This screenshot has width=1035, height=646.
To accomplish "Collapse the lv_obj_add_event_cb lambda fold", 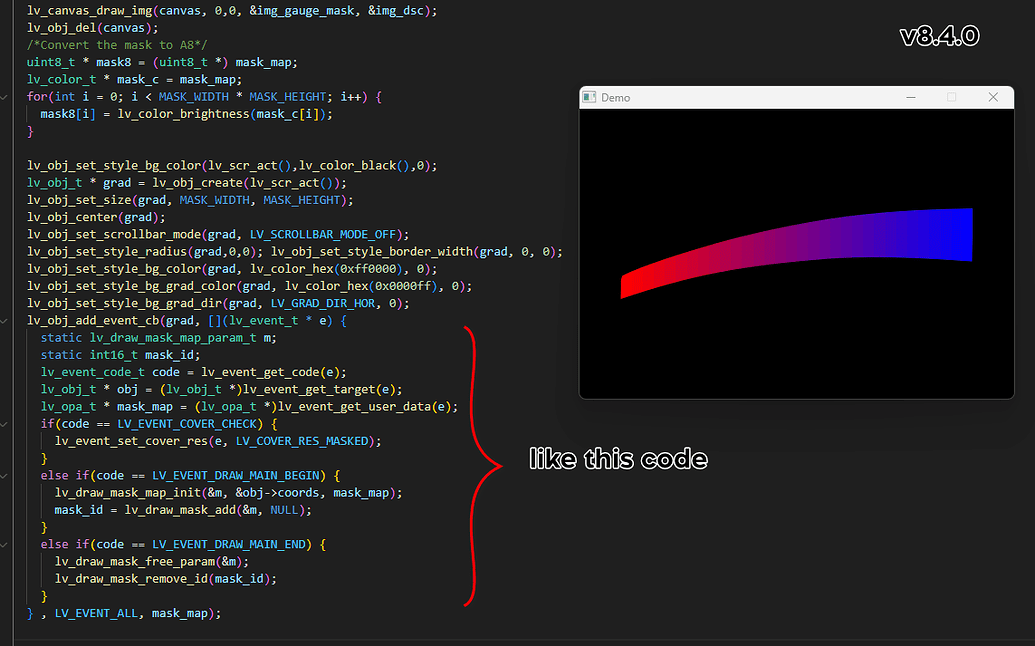I will click(x=5, y=321).
